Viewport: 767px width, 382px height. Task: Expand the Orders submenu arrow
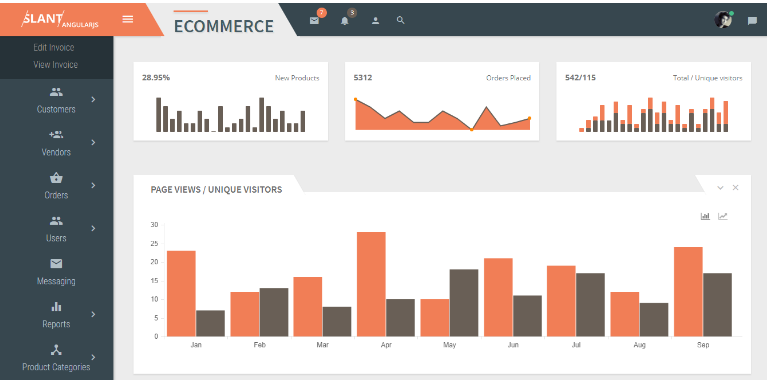[93, 185]
